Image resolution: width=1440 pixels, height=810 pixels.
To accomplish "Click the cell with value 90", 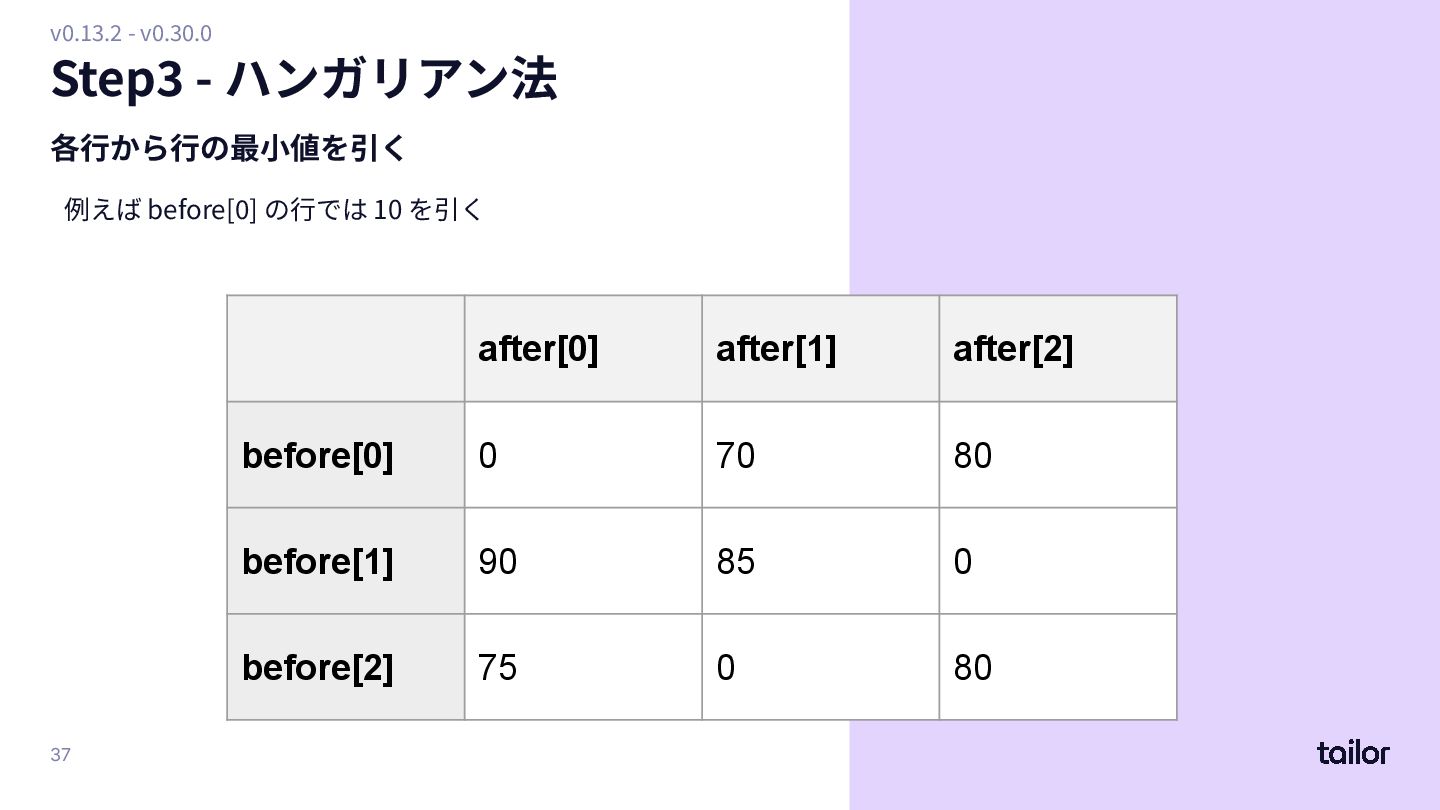I will (x=498, y=562).
